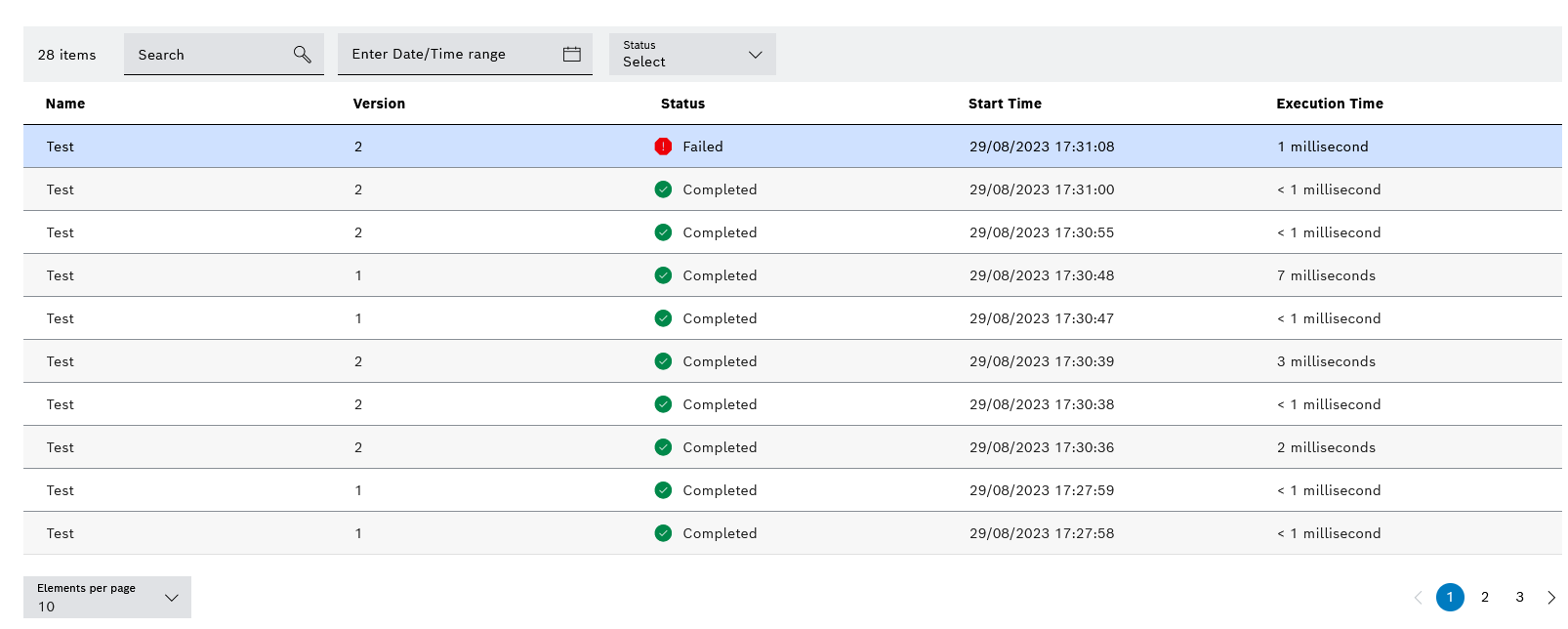
Task: Click start time 29/08/2023 17:30:55
Action: pos(1042,232)
